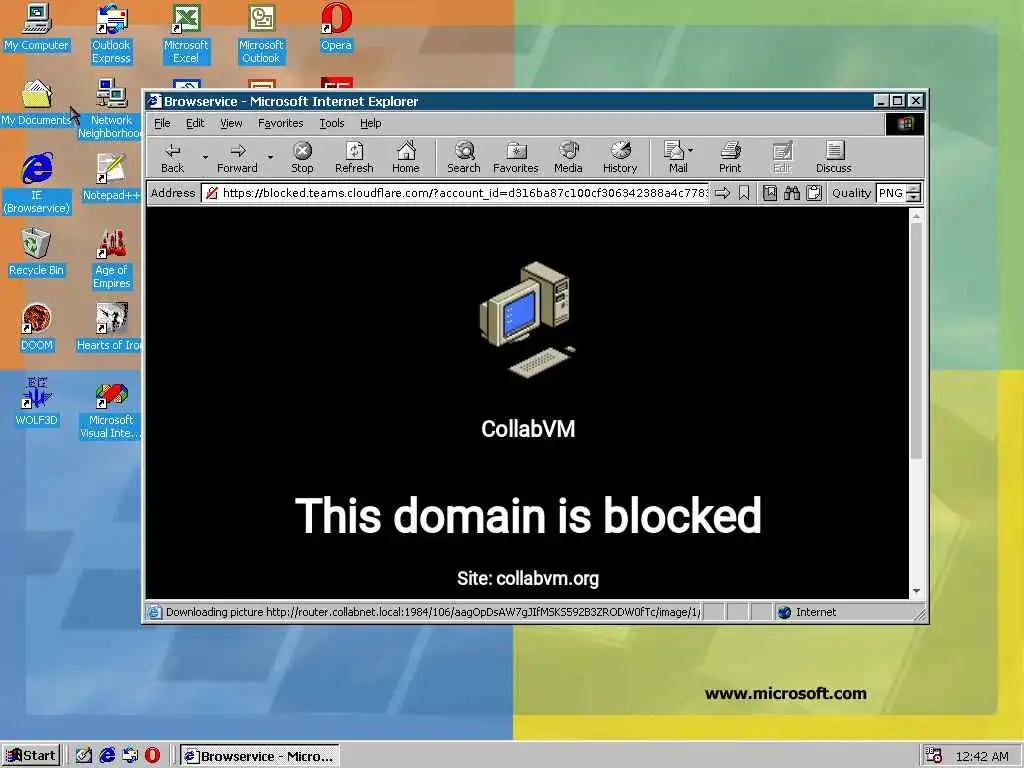Select the Microsoft Visual InterDev shortcut
This screenshot has height=768, width=1024.
click(x=111, y=409)
